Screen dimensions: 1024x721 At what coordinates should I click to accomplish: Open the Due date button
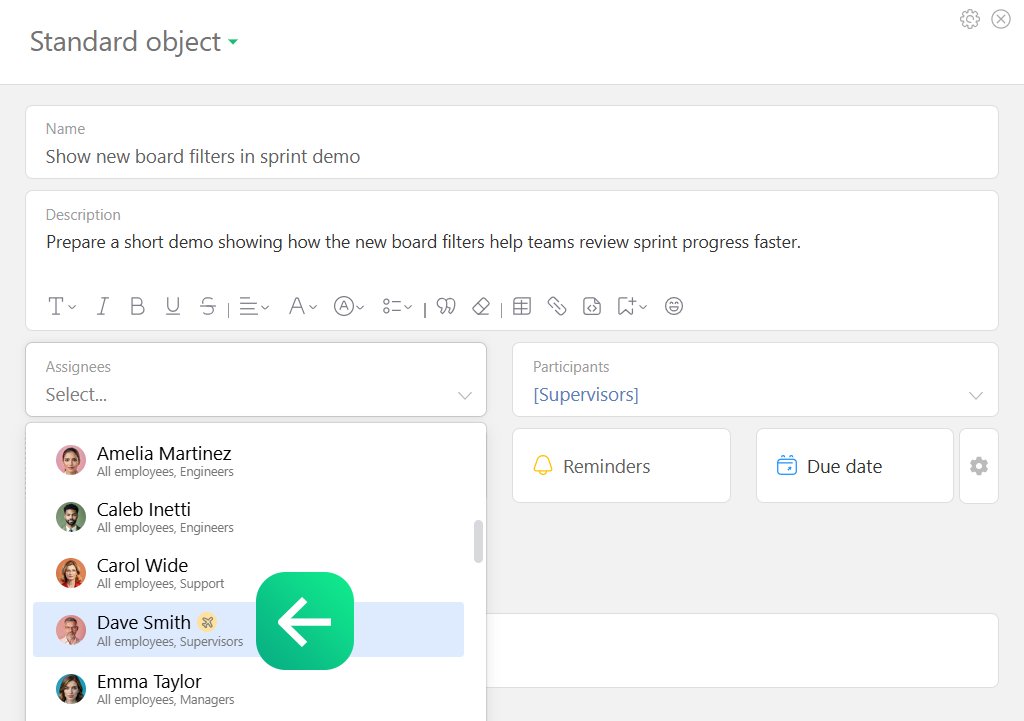tap(854, 466)
